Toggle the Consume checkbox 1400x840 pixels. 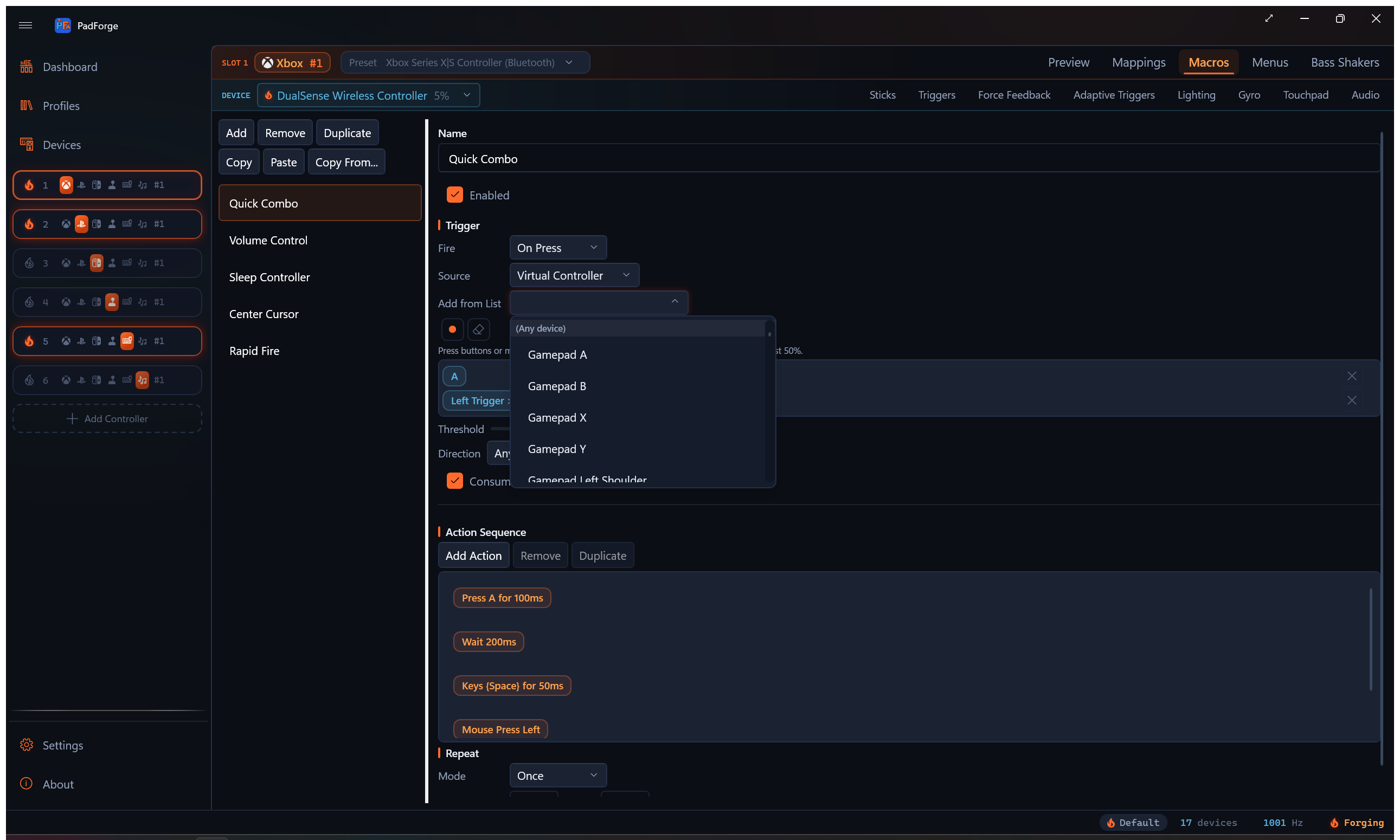[x=455, y=481]
